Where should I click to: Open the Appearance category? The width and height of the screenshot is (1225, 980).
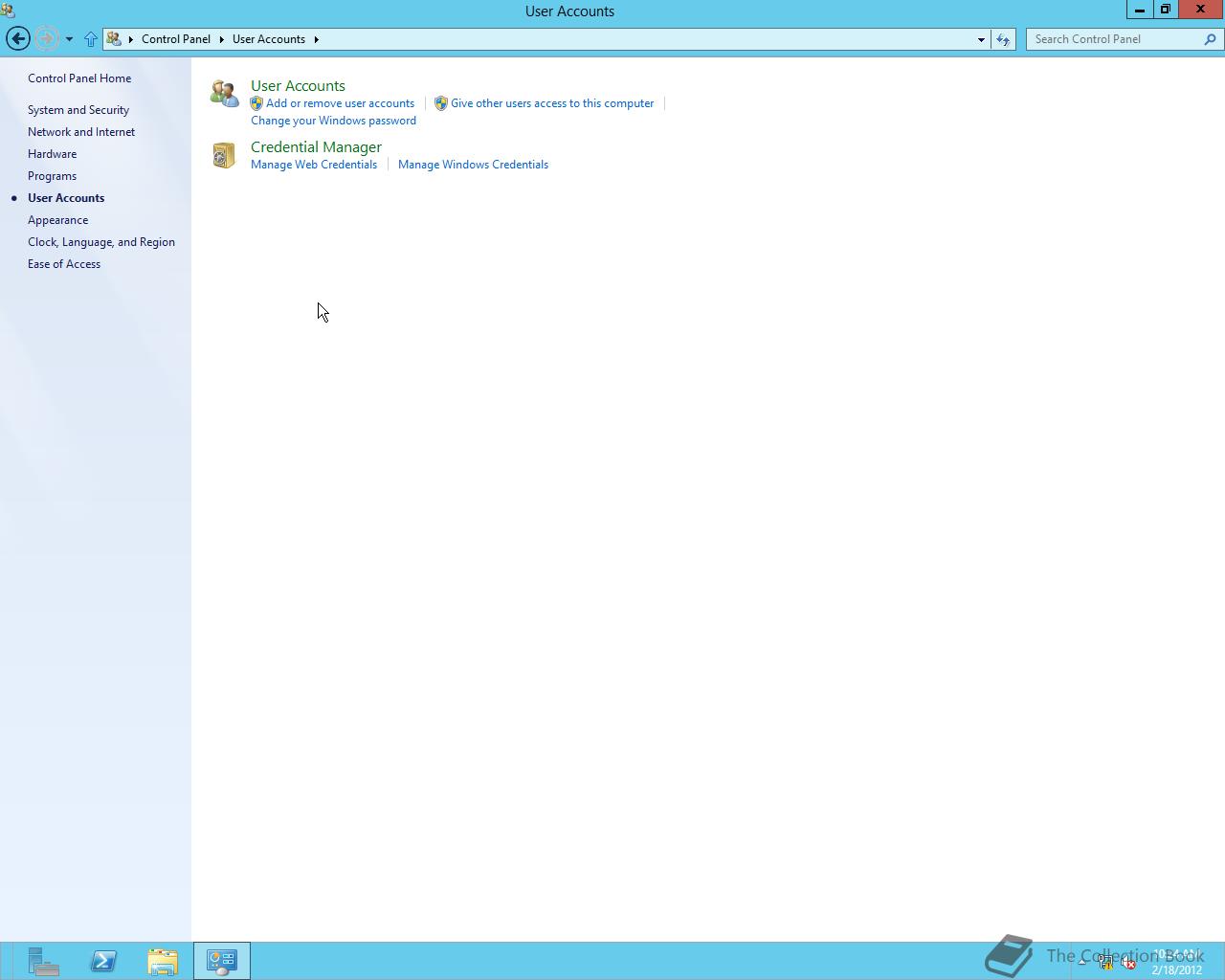tap(58, 220)
